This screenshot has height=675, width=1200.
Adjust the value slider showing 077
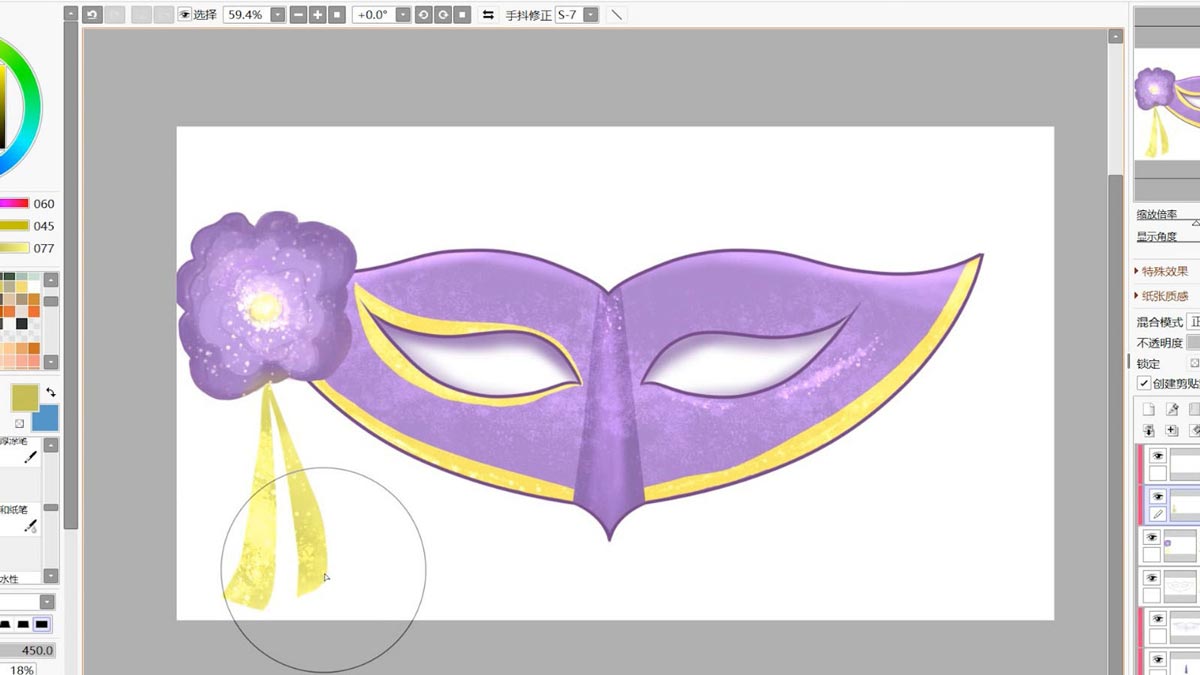[x=14, y=248]
